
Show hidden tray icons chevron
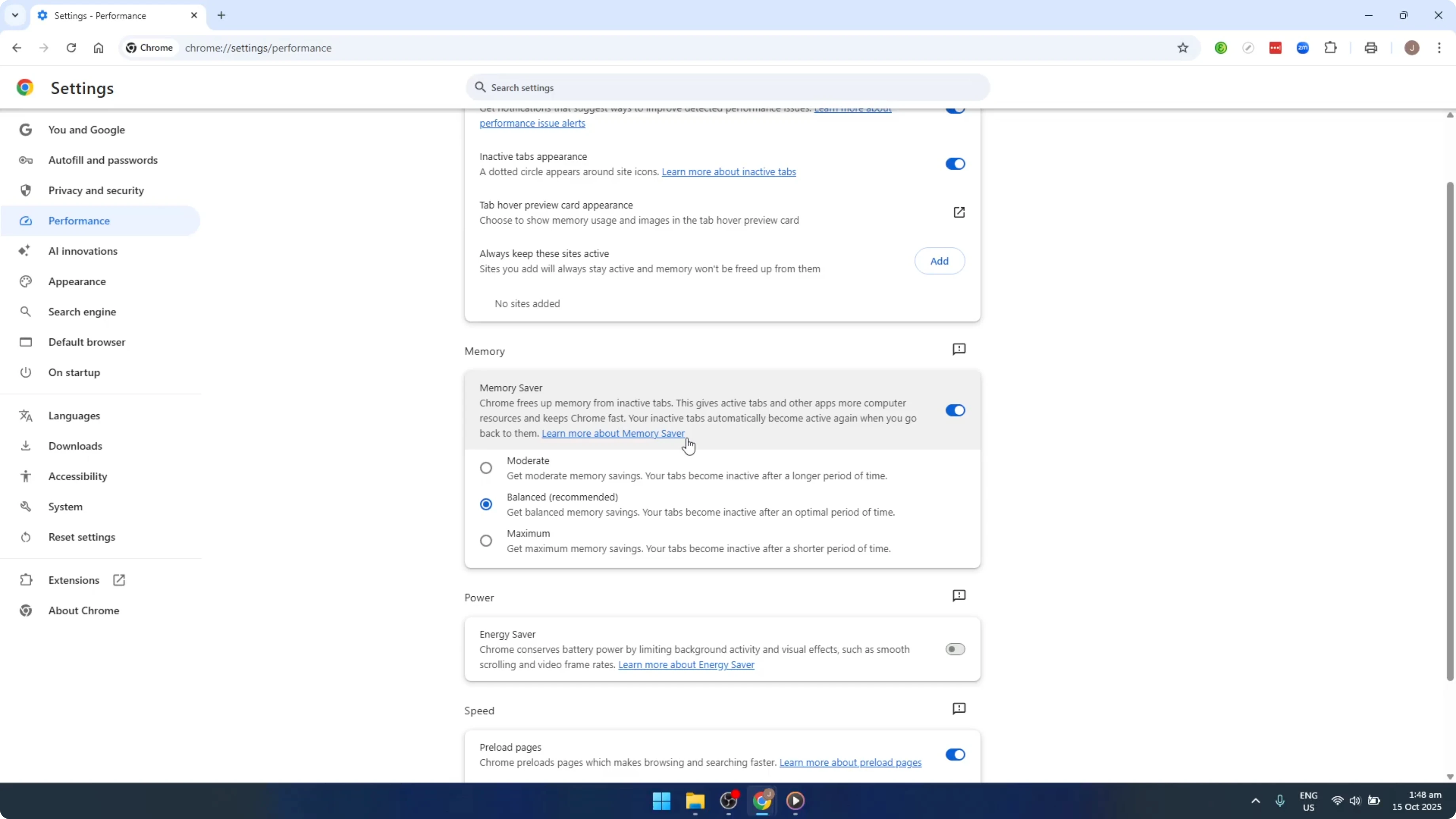pos(1255,801)
